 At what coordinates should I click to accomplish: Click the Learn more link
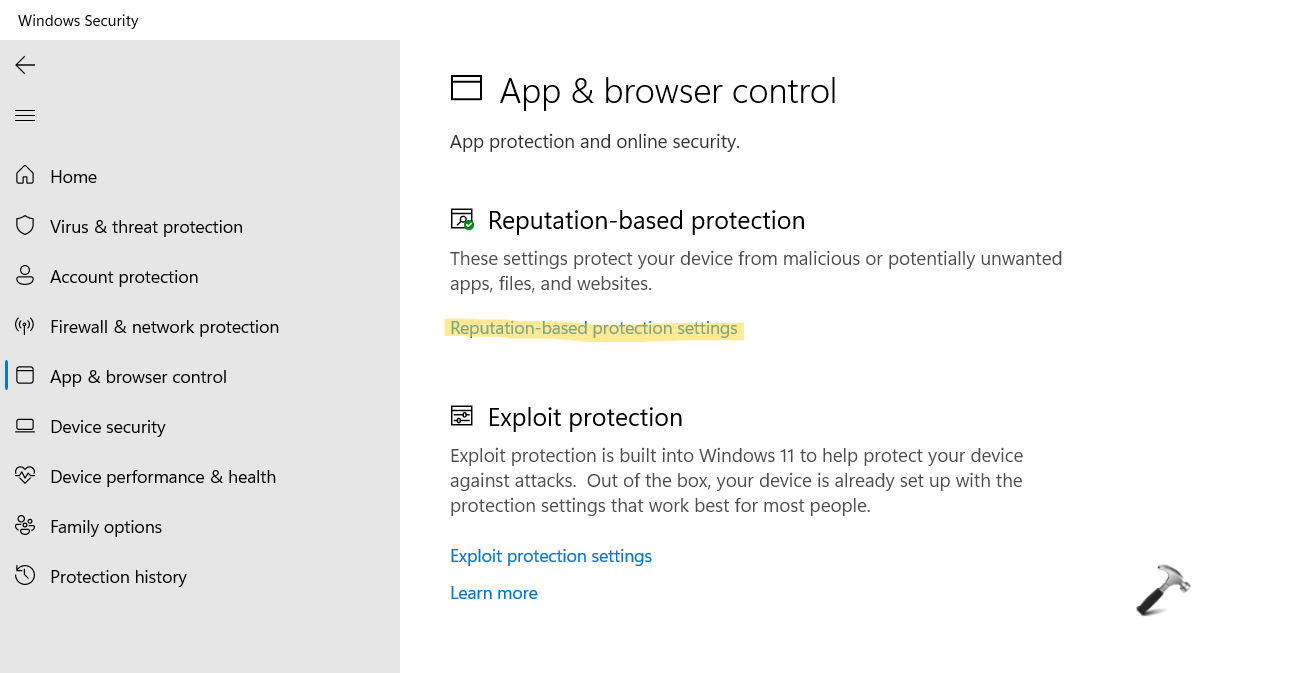(494, 593)
